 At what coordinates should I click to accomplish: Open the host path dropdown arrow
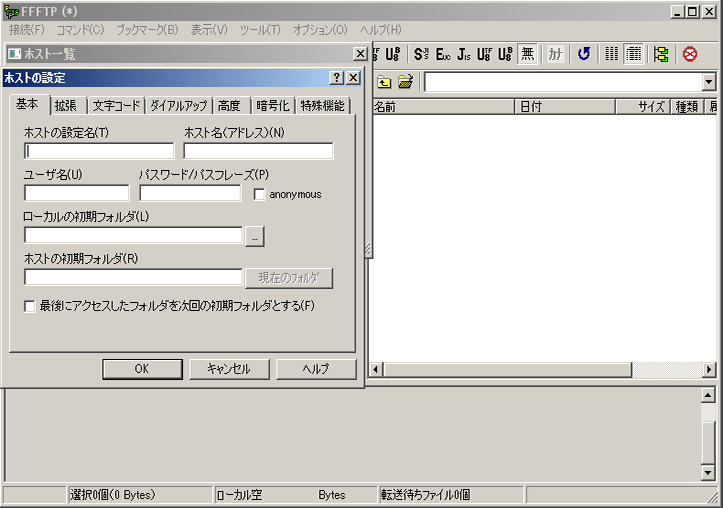point(709,83)
